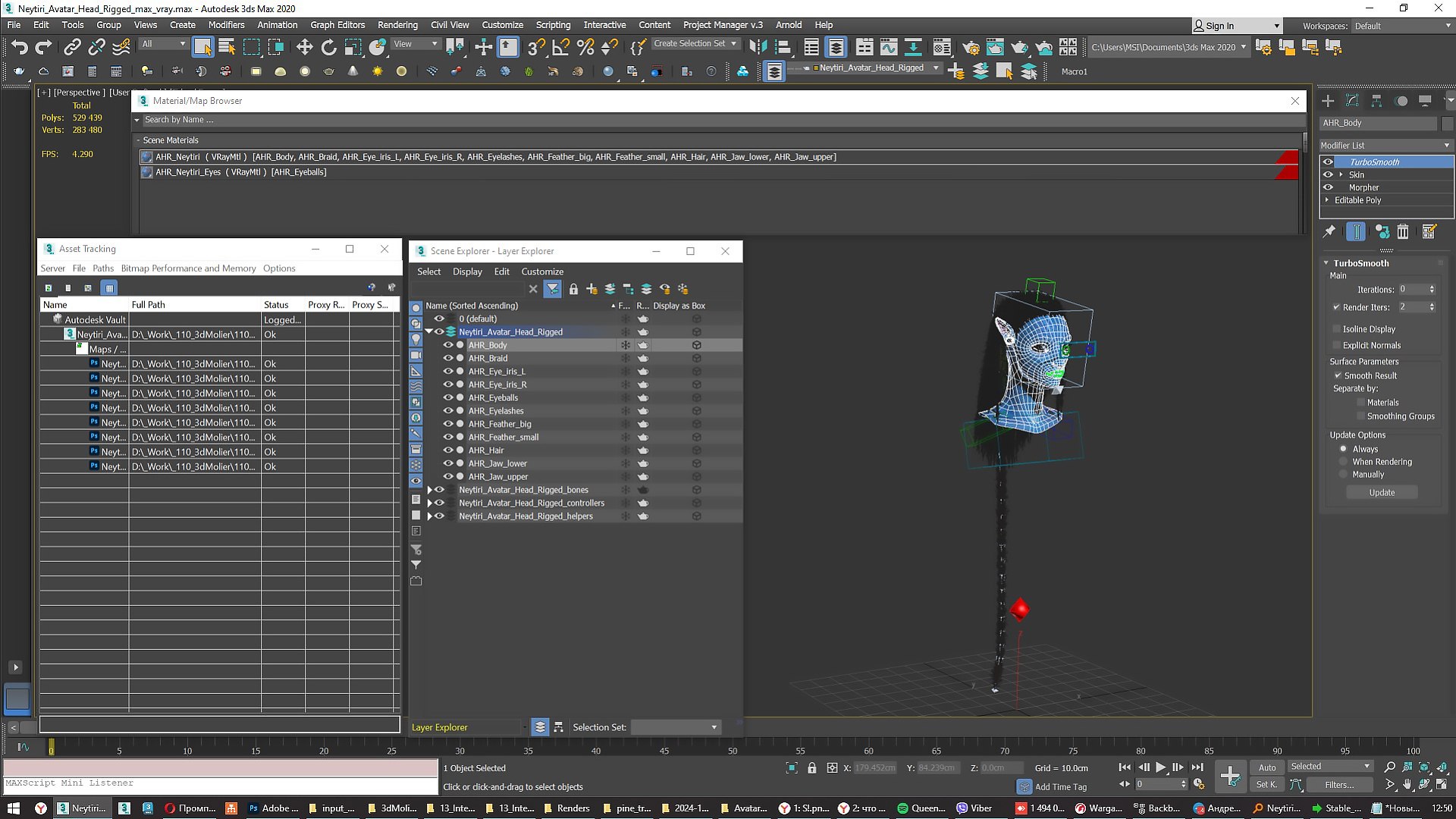This screenshot has height=819, width=1456.
Task: Expand Neytiri_Avatar_Head_Rigged_helpers layer
Action: (430, 516)
